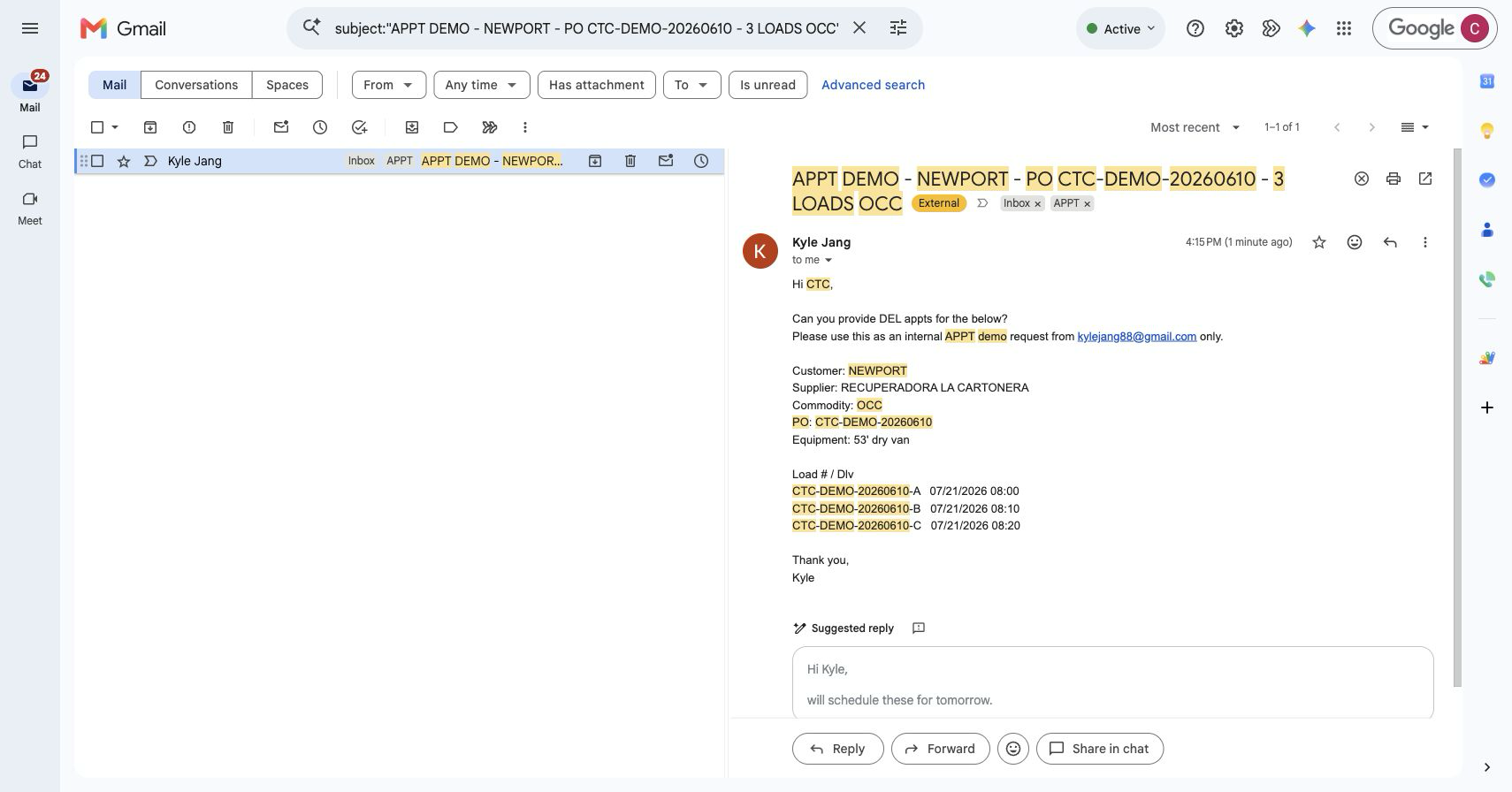Image resolution: width=1512 pixels, height=792 pixels.
Task: Star the Kyle Jang email in list
Action: (124, 161)
